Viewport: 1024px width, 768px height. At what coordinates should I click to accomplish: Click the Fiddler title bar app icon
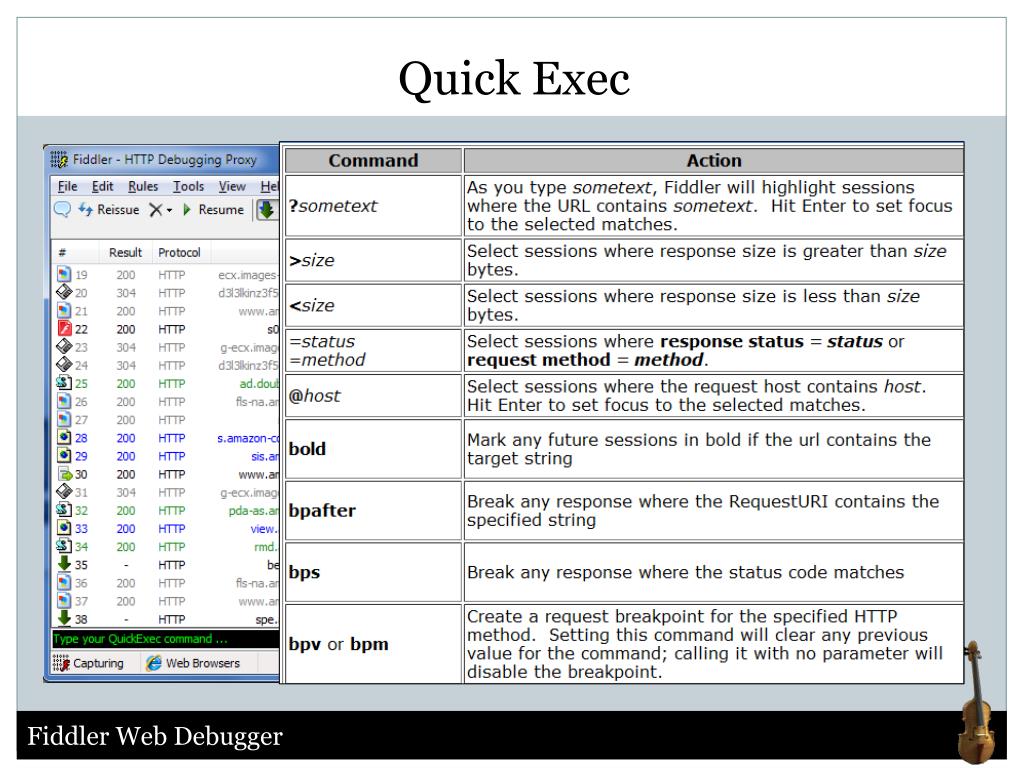(59, 159)
